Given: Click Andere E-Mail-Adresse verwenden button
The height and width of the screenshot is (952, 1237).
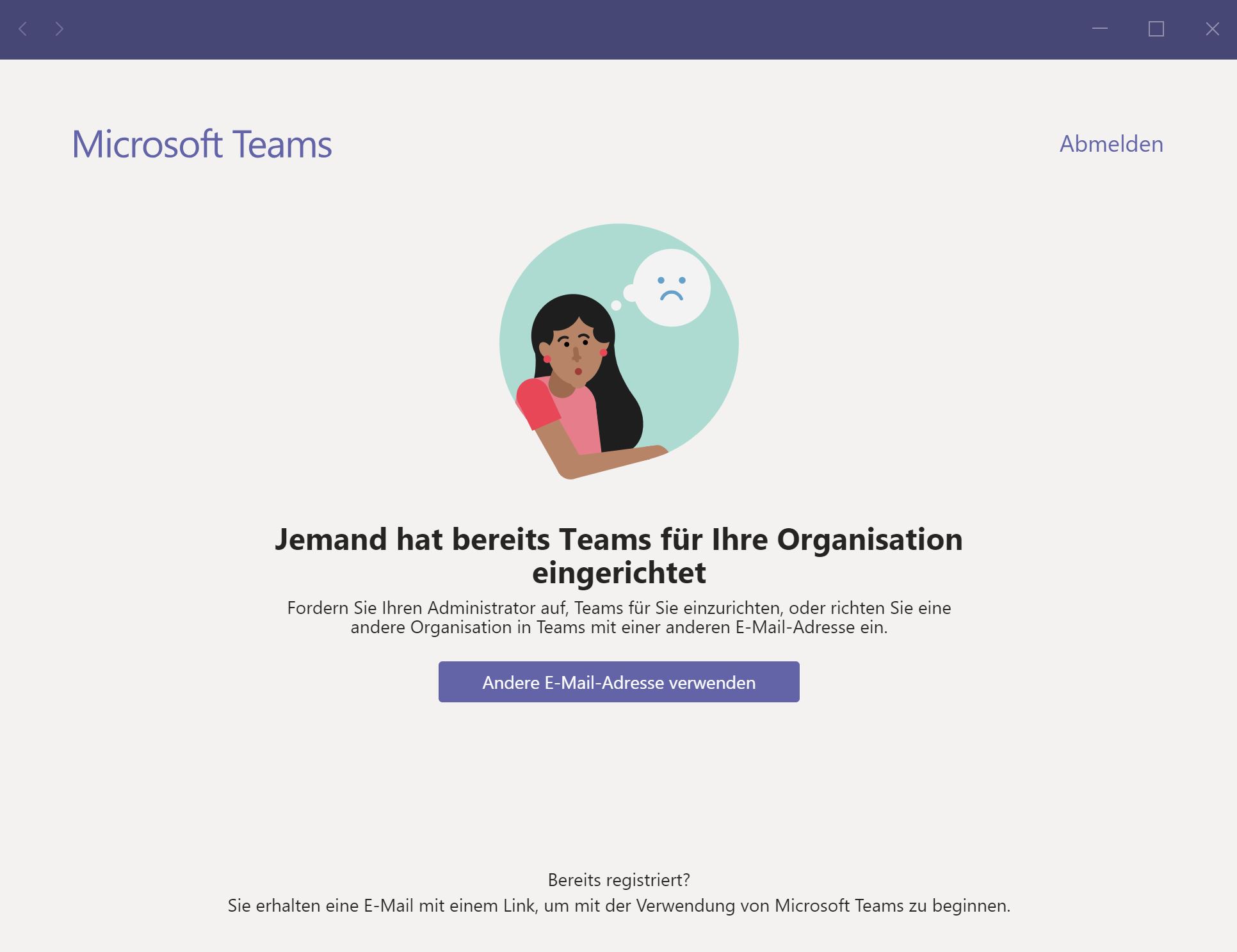Looking at the screenshot, I should coord(618,682).
